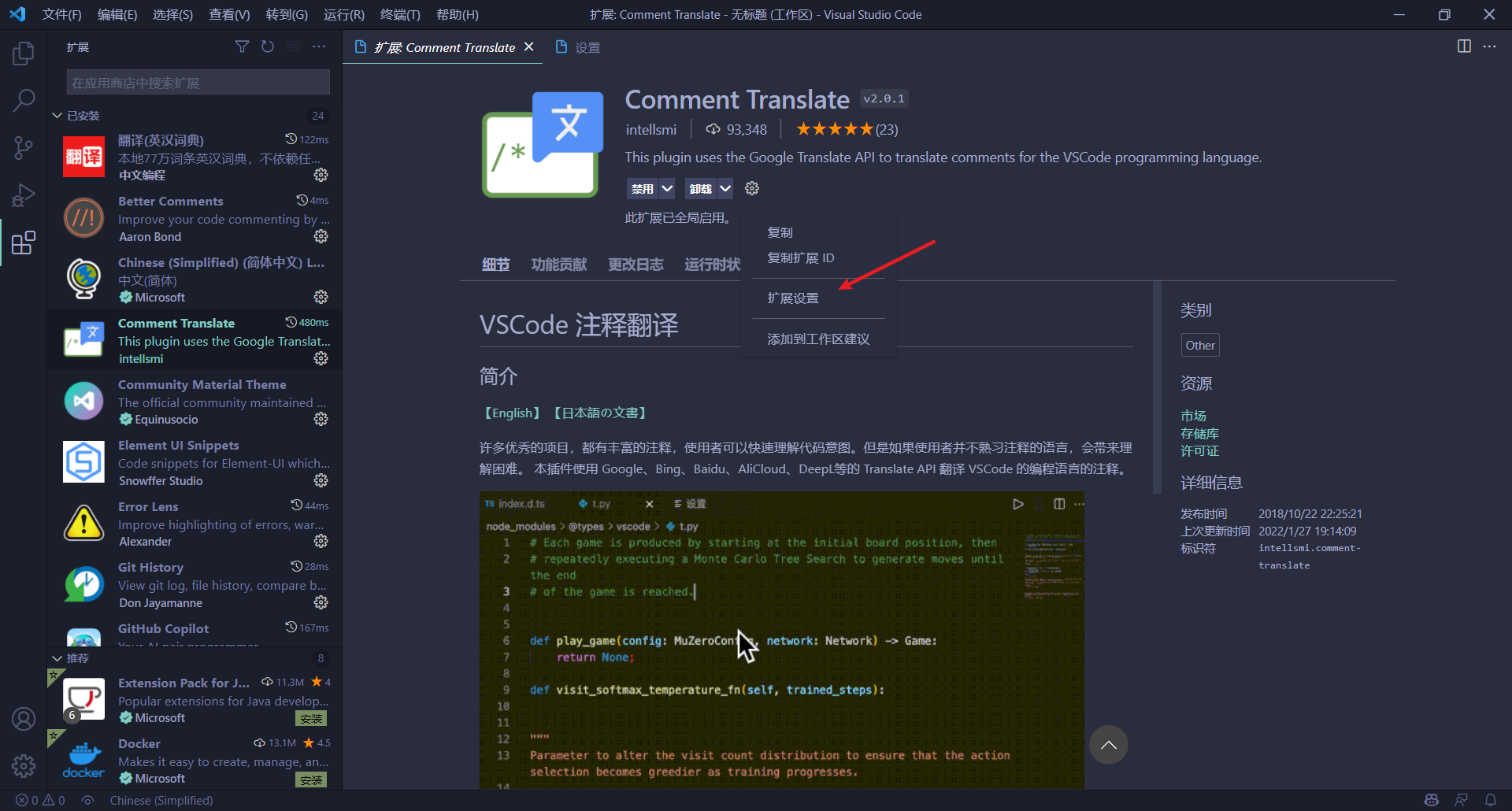Open gear for Git History extension
The height and width of the screenshot is (811, 1512).
(x=321, y=602)
